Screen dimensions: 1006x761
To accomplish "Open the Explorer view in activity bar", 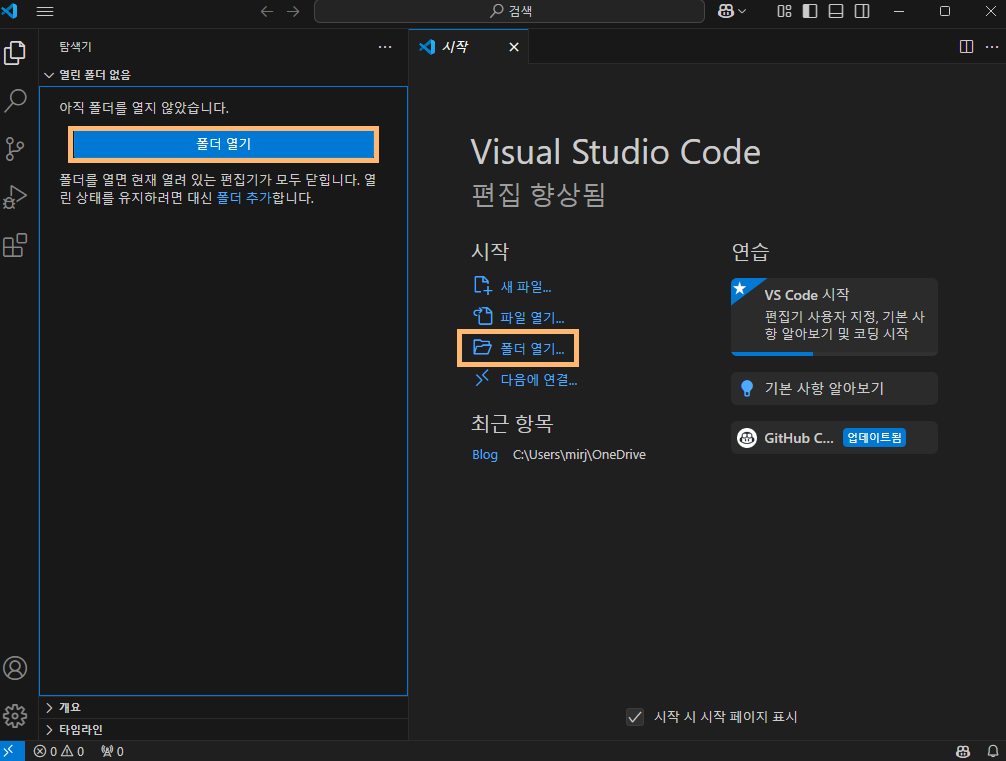I will (x=15, y=53).
